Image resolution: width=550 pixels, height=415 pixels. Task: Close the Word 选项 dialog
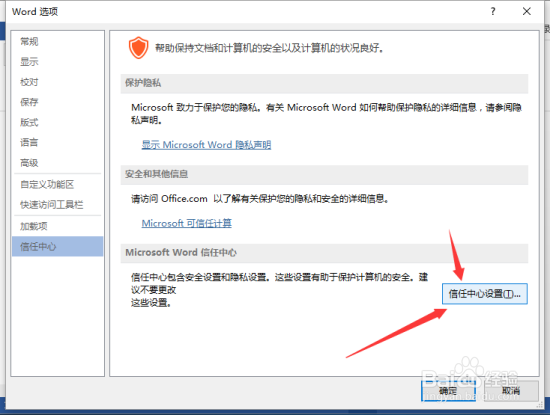[x=526, y=11]
